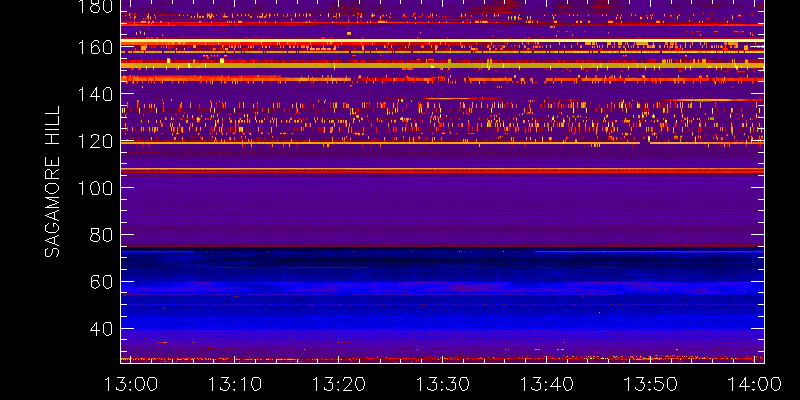The width and height of the screenshot is (800, 400).
Task: Click the 40 frequency axis label
Action: tap(101, 329)
